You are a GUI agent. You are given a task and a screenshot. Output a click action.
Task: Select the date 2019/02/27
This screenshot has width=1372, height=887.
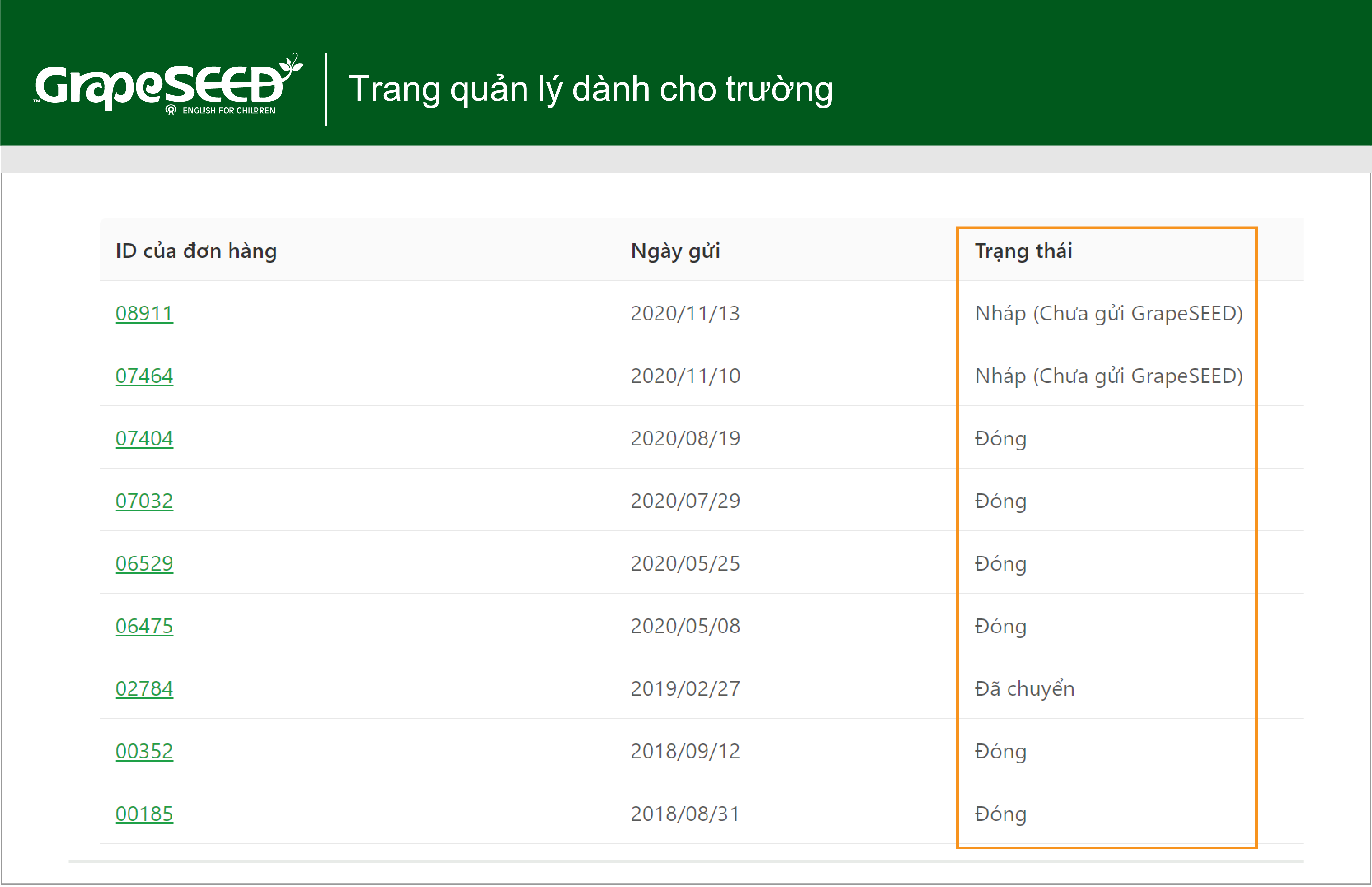[685, 689]
